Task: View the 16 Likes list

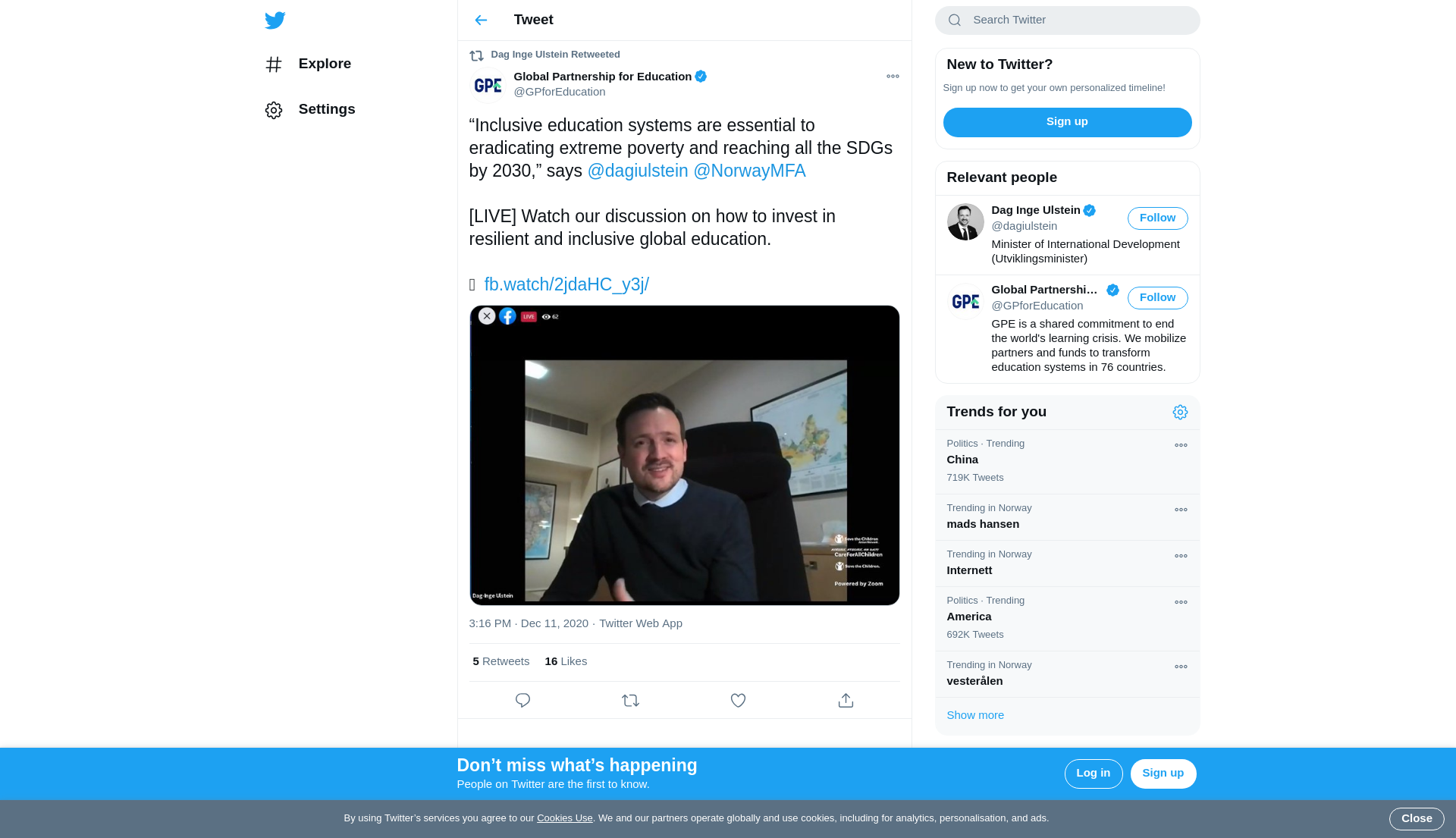Action: [x=566, y=661]
